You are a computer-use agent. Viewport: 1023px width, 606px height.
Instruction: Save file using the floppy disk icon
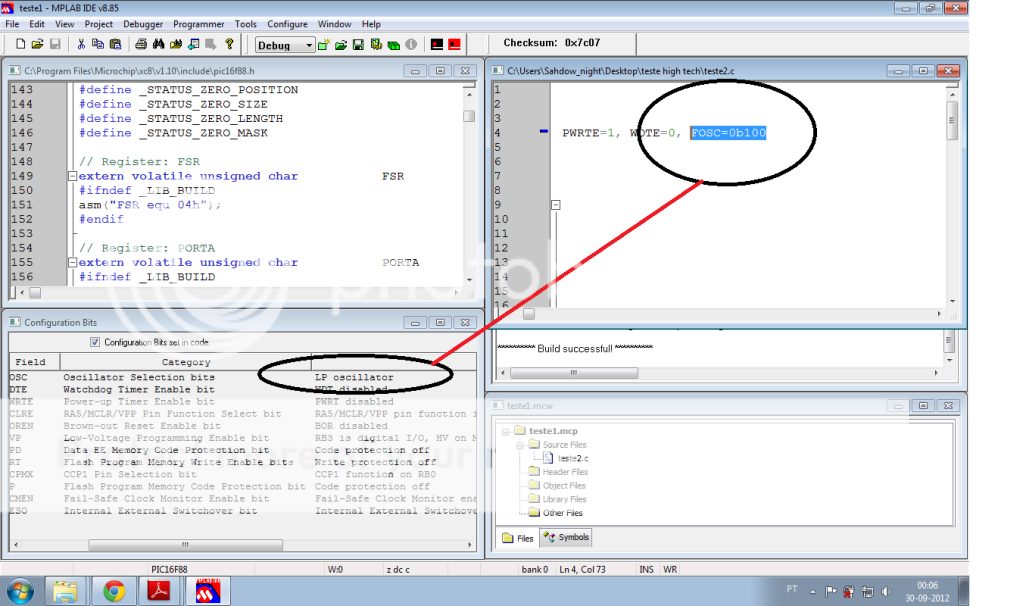click(55, 44)
